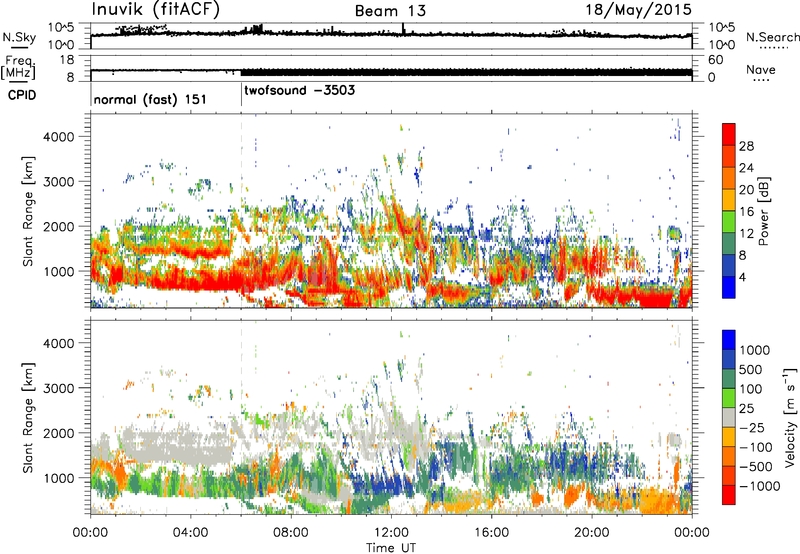Click the '25' tick on the Velocity scale
The height and width of the screenshot is (554, 800).
coord(747,408)
